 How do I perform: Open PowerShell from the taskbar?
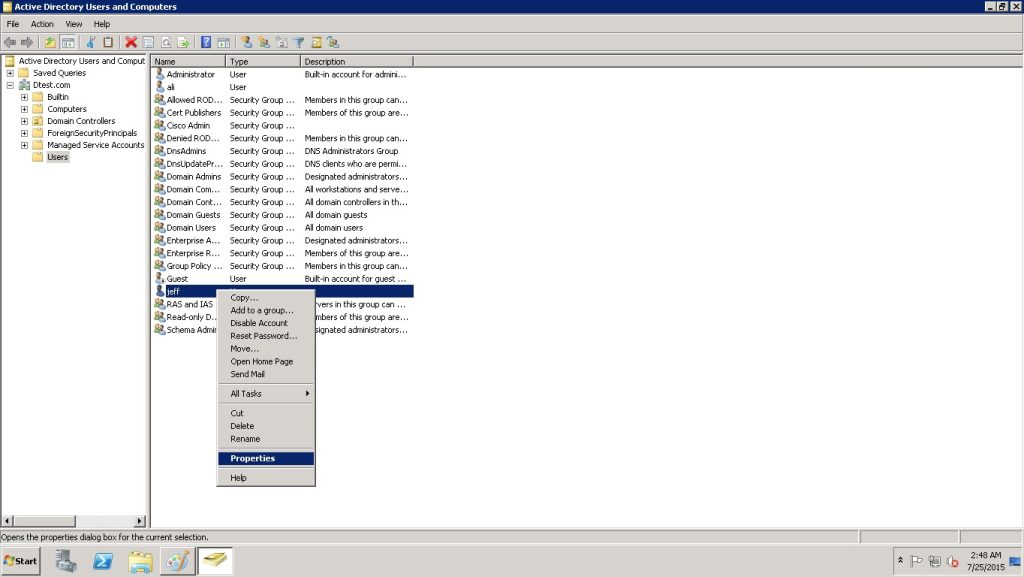102,561
